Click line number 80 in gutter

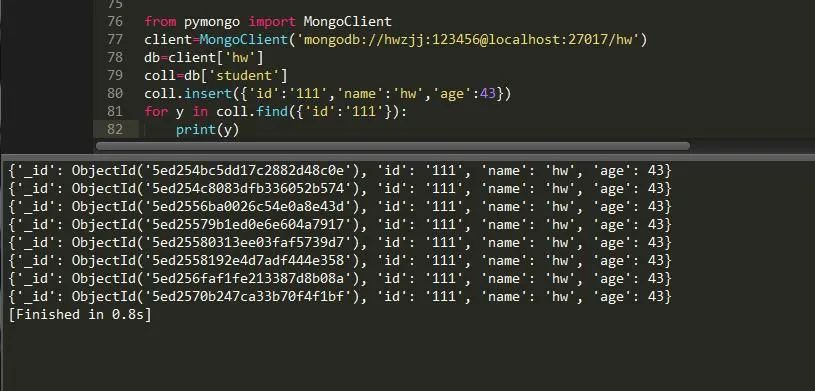click(x=115, y=93)
